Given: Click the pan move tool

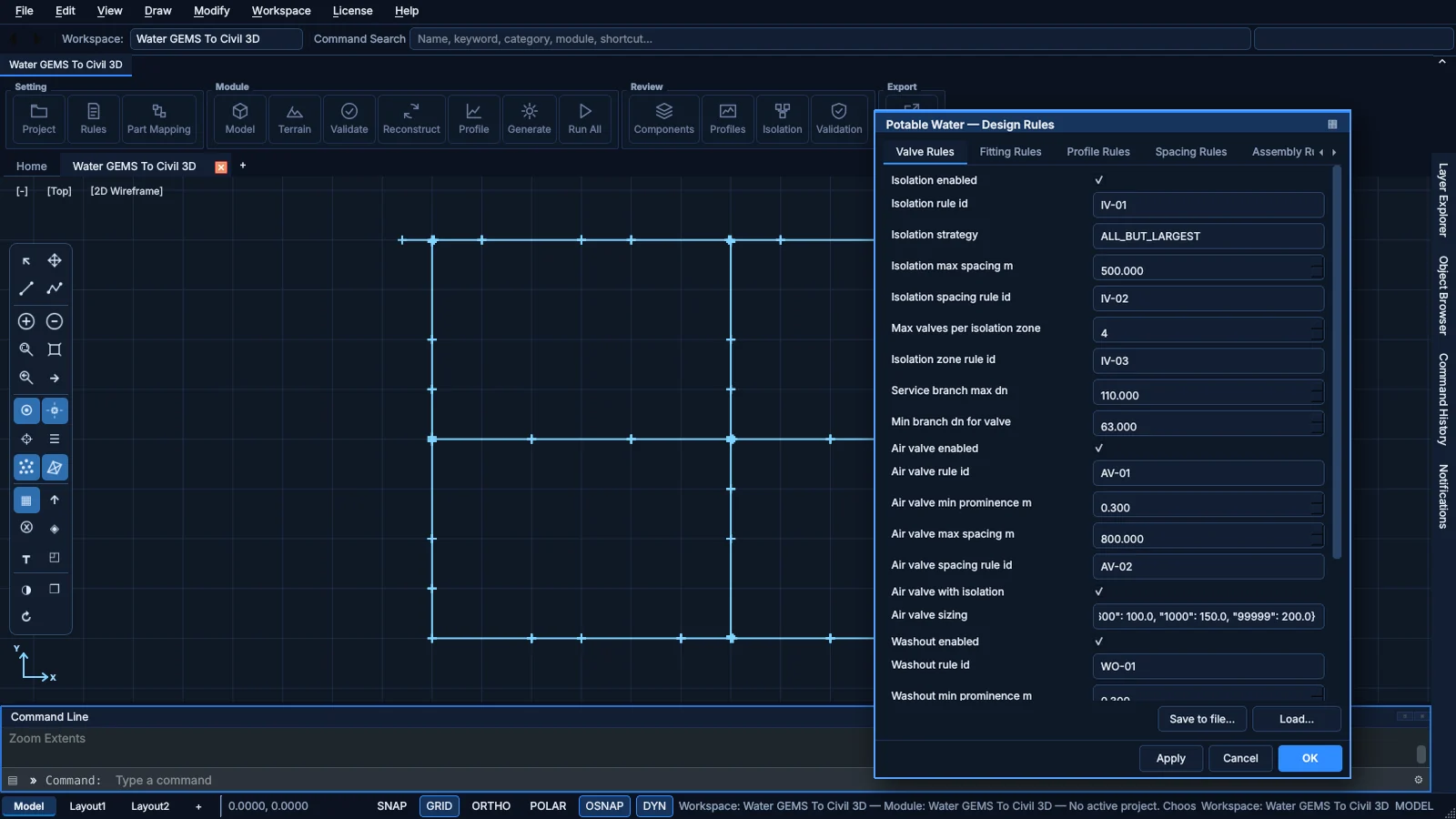Looking at the screenshot, I should (55, 260).
